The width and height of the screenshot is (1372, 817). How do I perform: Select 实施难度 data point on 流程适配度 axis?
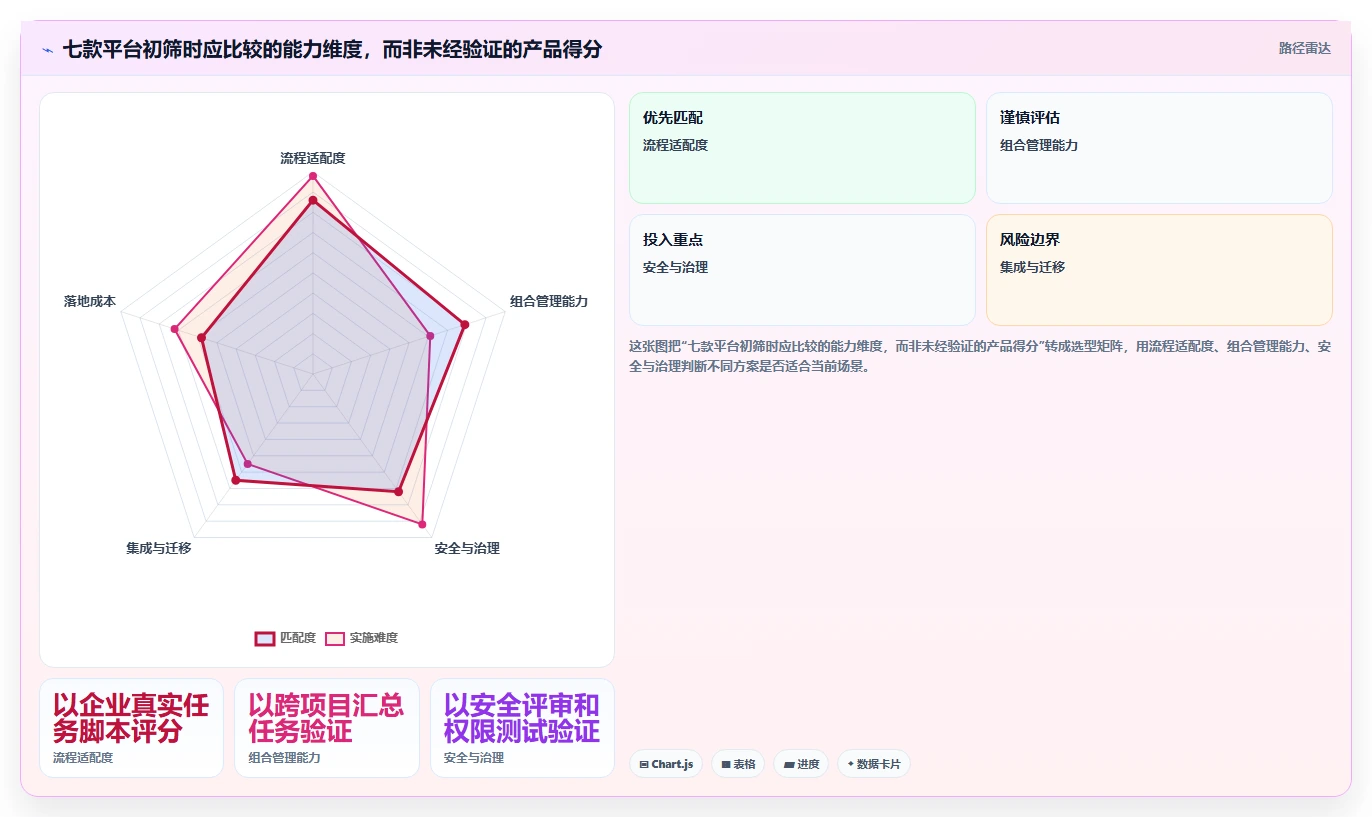click(x=313, y=177)
